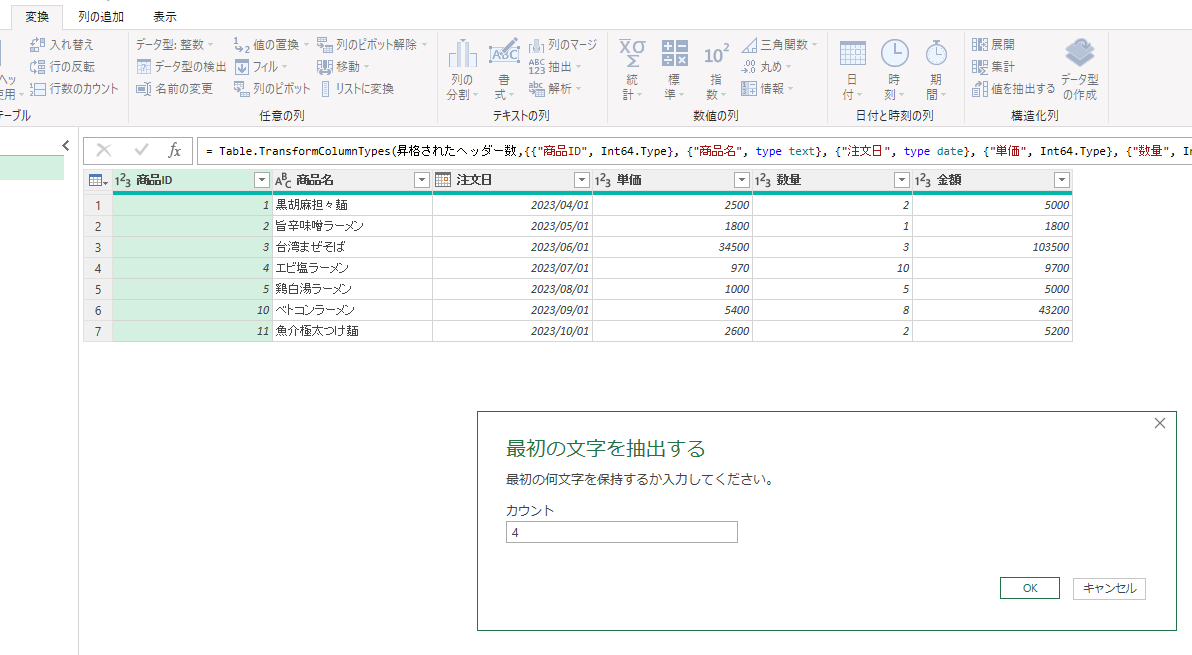This screenshot has width=1192, height=655.
Task: Open the 表示 ribbon tab
Action: click(164, 16)
